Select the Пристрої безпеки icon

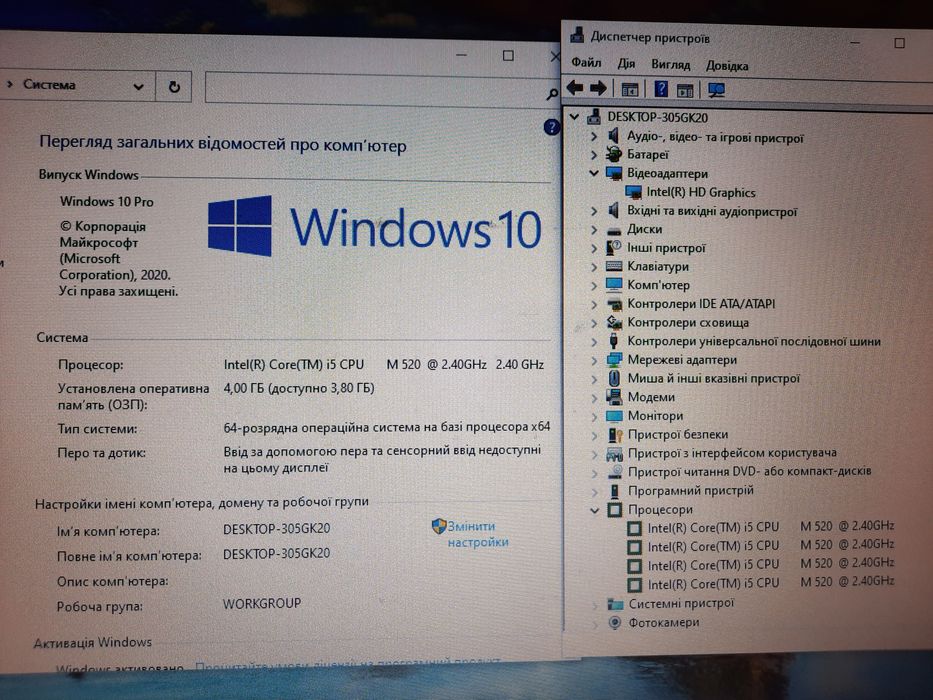point(614,435)
